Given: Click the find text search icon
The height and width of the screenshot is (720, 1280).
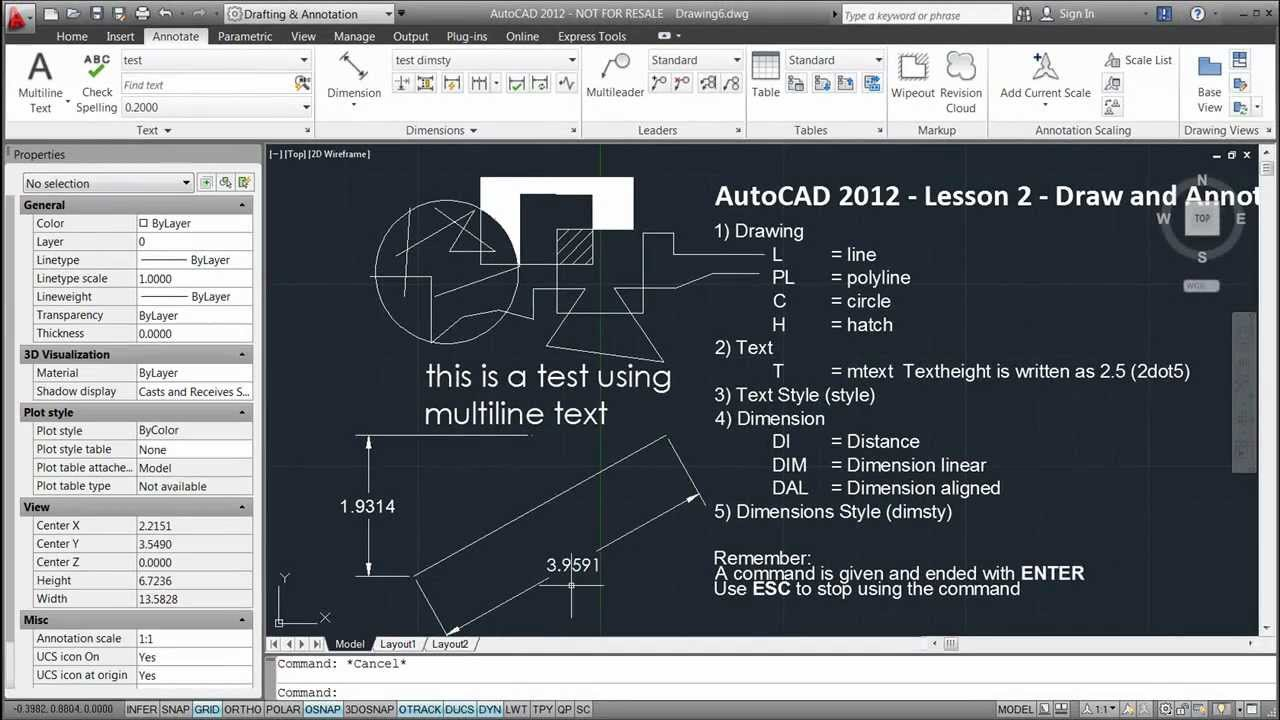Looking at the screenshot, I should [303, 85].
